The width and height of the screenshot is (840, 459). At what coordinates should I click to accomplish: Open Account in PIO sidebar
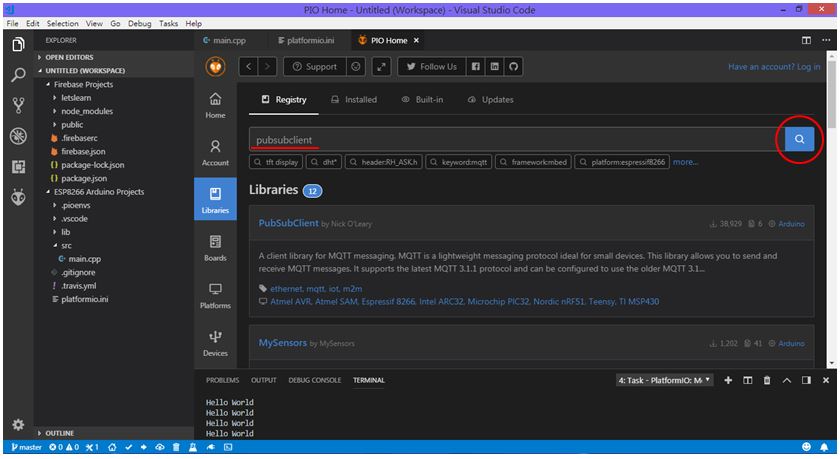[215, 153]
